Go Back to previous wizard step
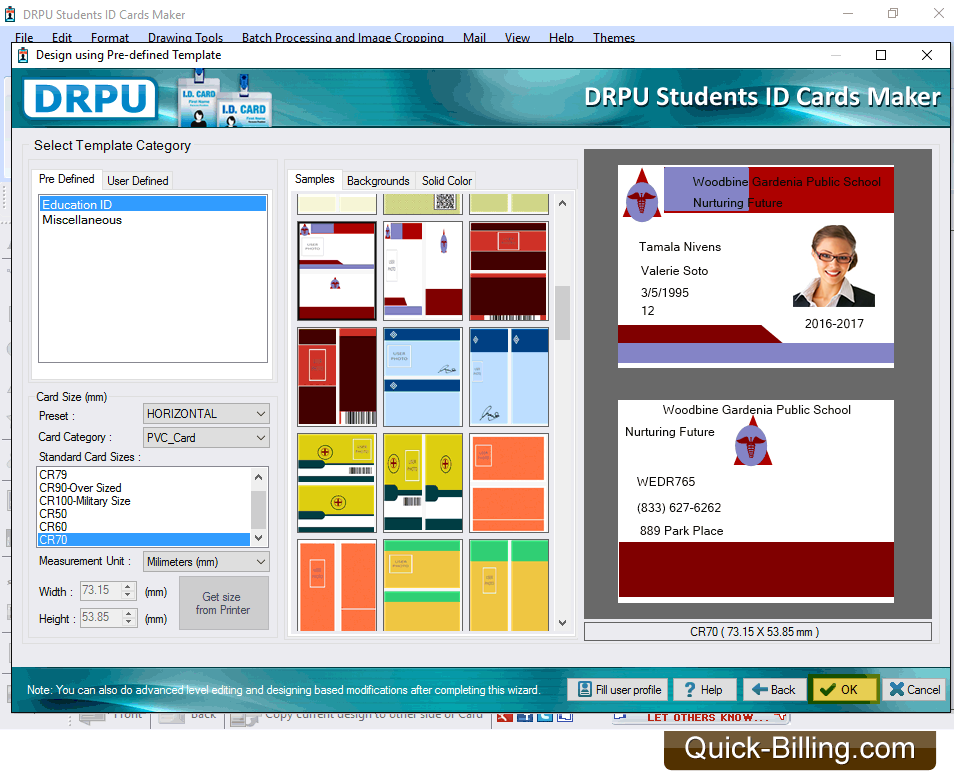Screen dimensions: 954x771 click(773, 689)
